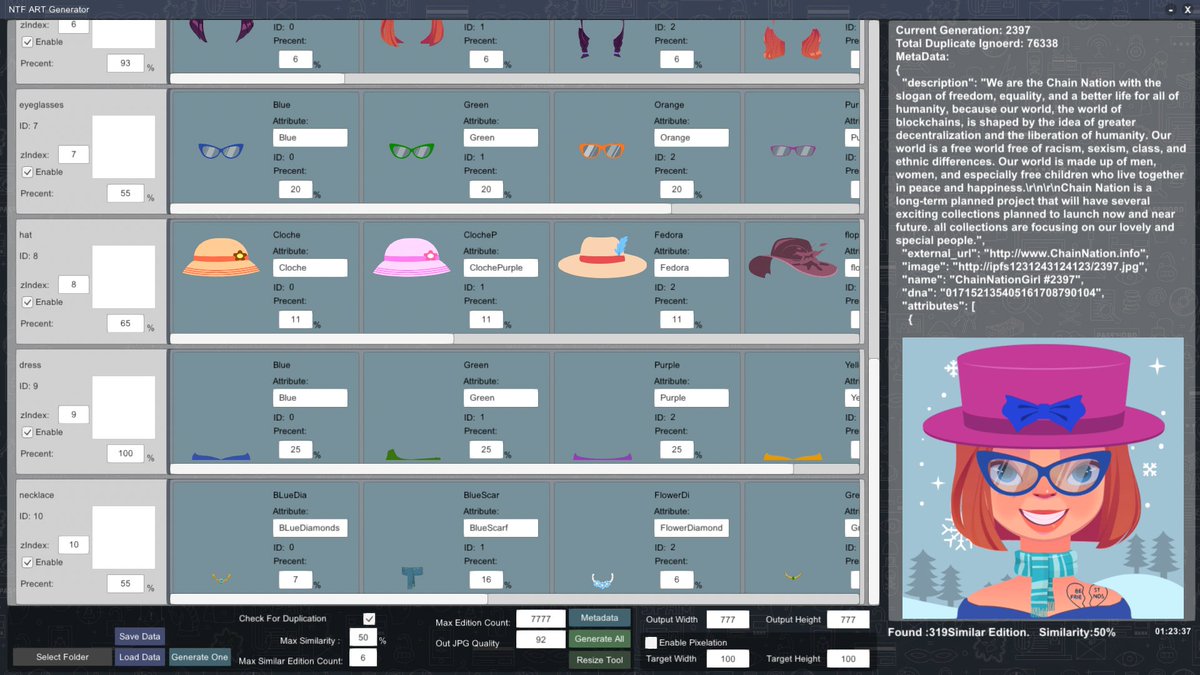Image resolution: width=1200 pixels, height=675 pixels.
Task: Click the Target Width field
Action: click(727, 659)
